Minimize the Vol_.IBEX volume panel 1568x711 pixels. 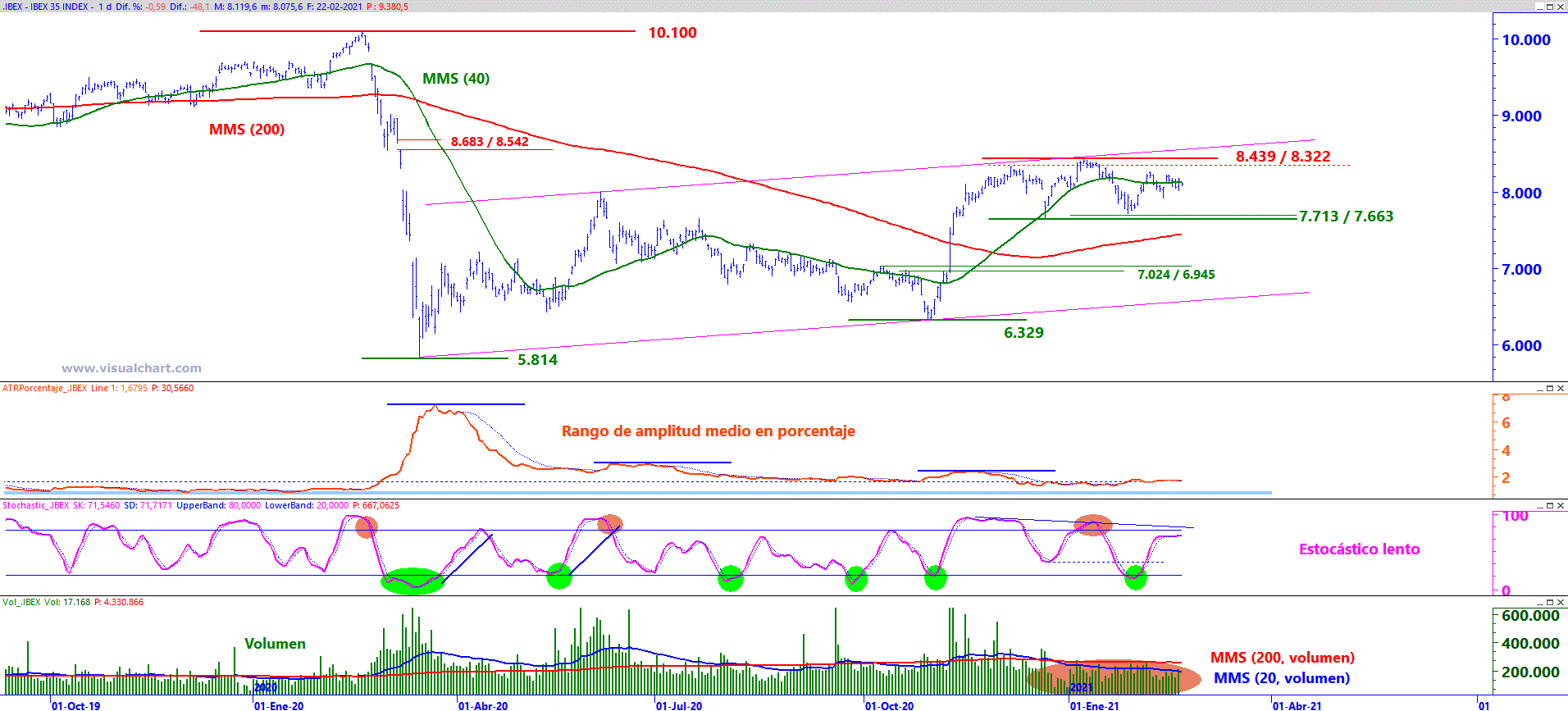point(1539,603)
